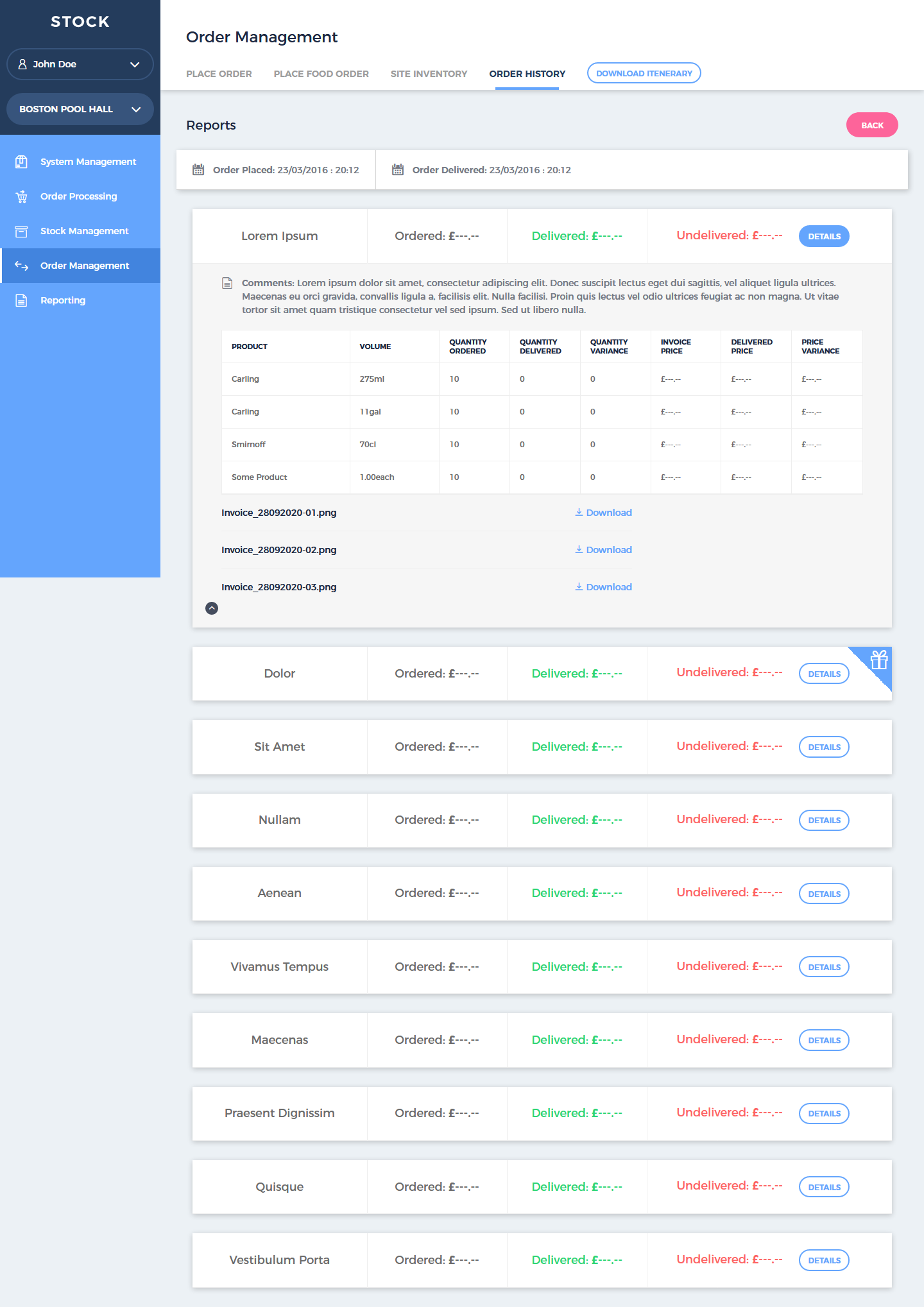Download Invoice_28092020-01.png file
Viewport: 924px width, 1307px height.
(x=603, y=513)
